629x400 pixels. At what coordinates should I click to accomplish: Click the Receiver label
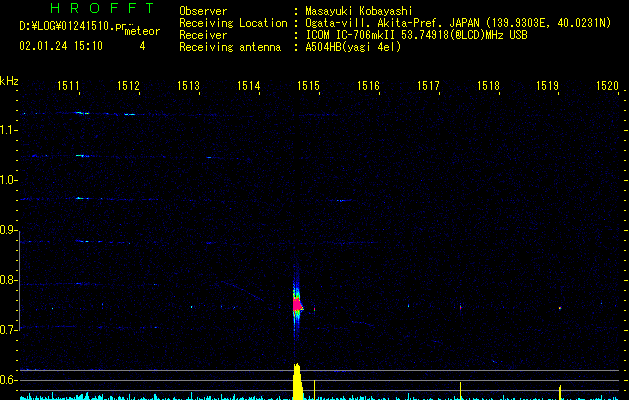click(203, 35)
